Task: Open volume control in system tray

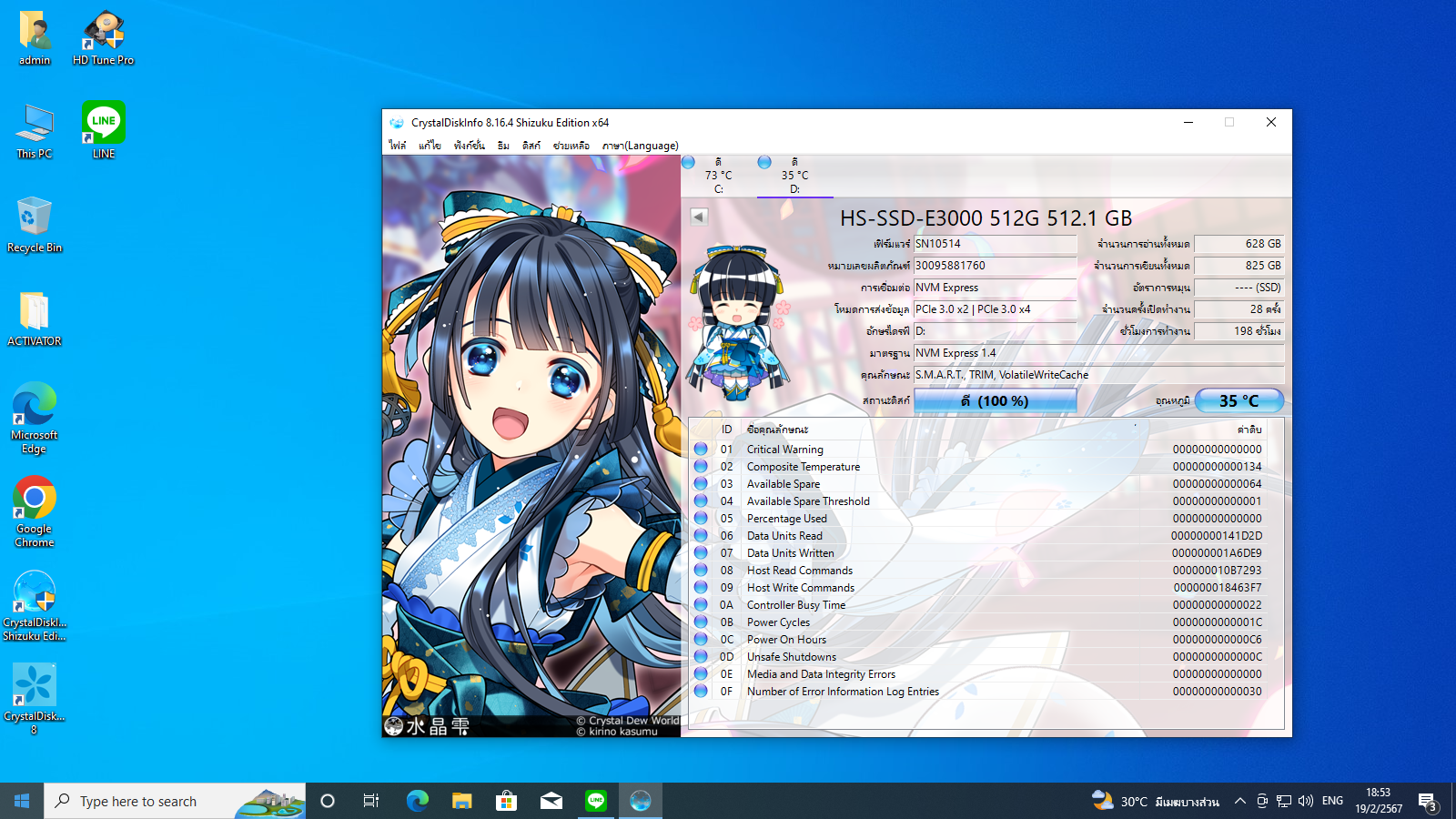Action: [x=1306, y=801]
